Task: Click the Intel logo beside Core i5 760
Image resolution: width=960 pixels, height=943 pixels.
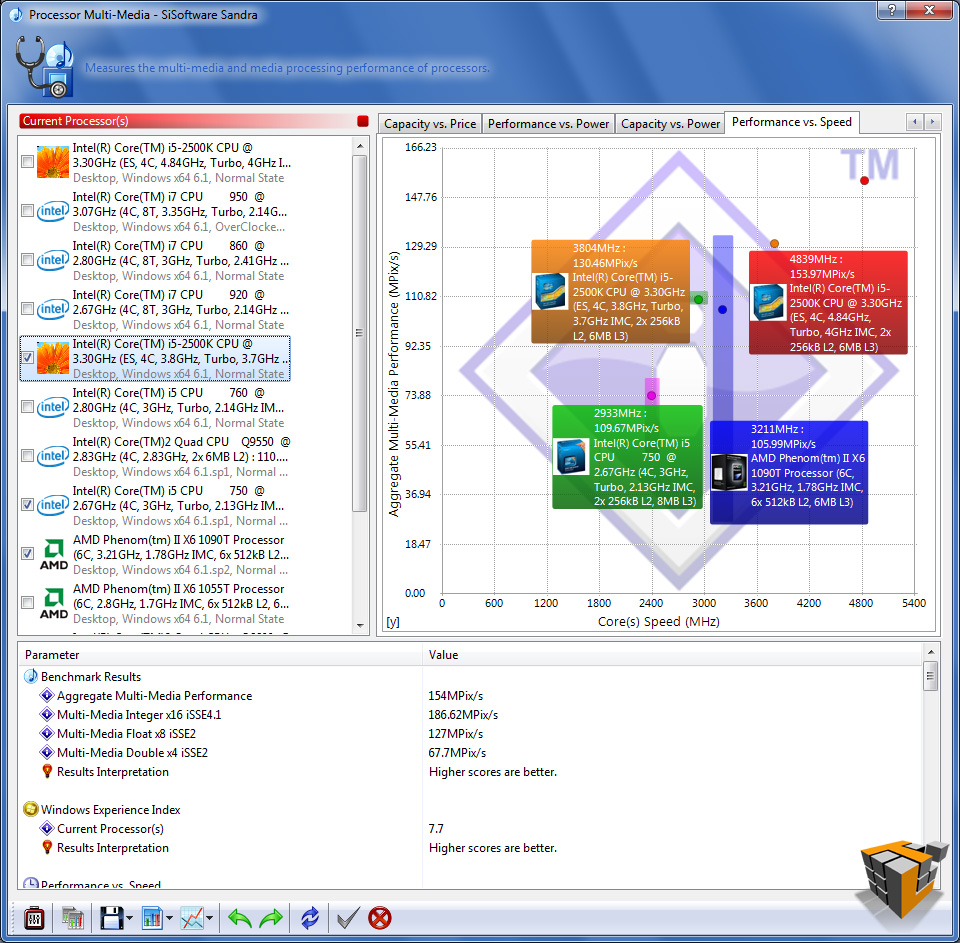Action: pos(53,407)
